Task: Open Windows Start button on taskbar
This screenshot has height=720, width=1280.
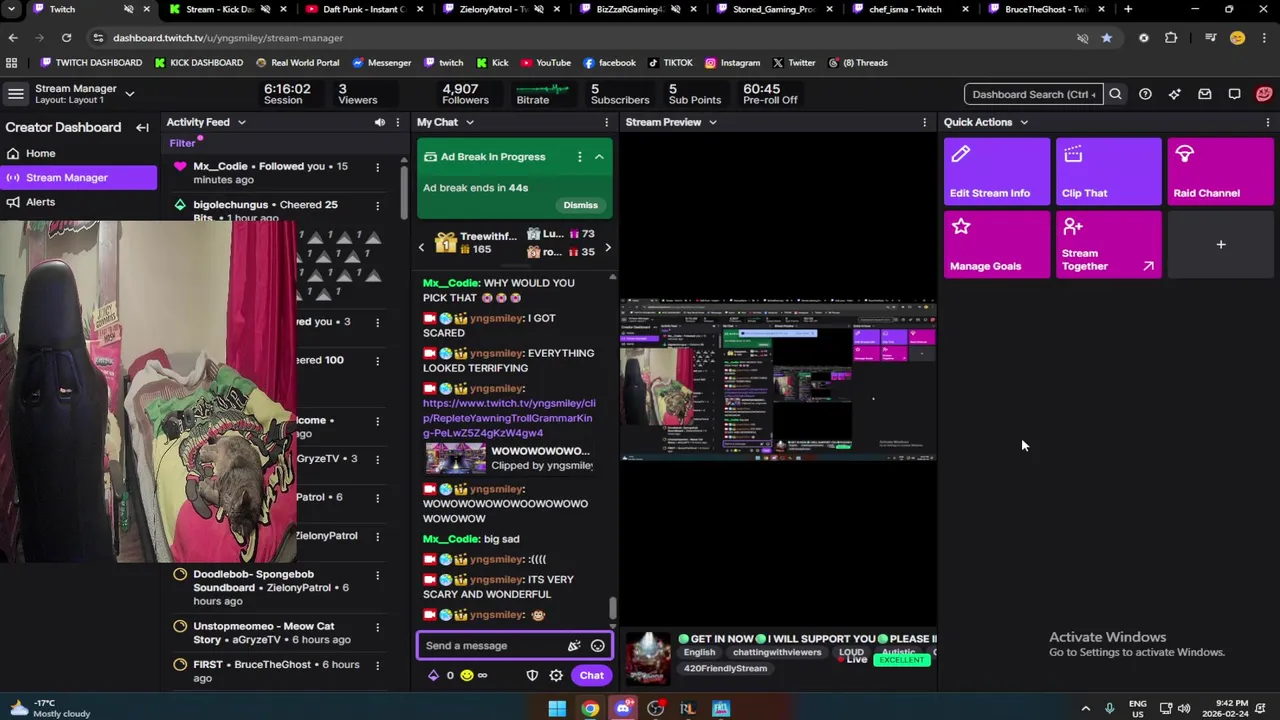Action: point(557,709)
